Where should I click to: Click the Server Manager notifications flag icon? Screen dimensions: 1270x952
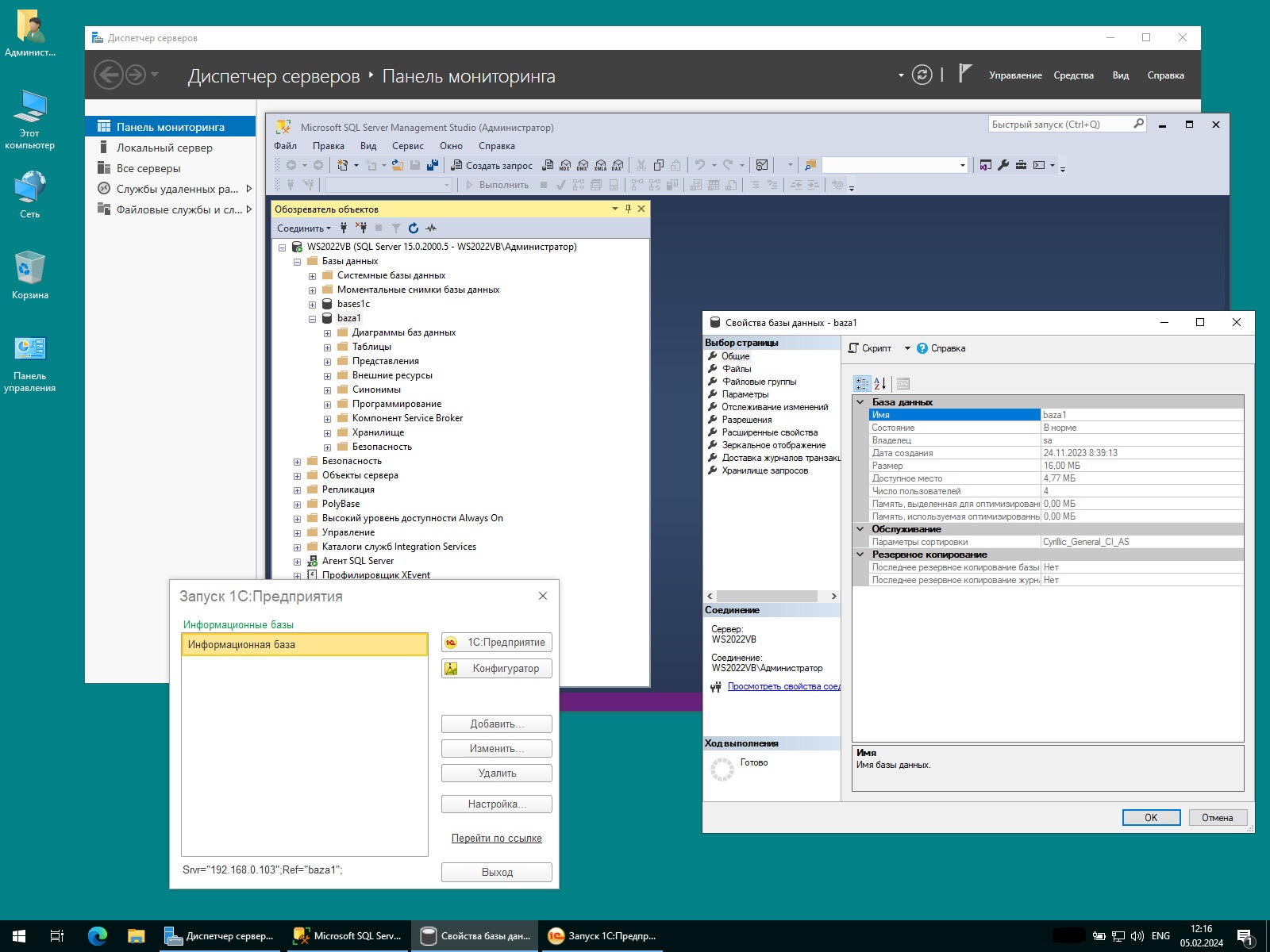coord(964,74)
